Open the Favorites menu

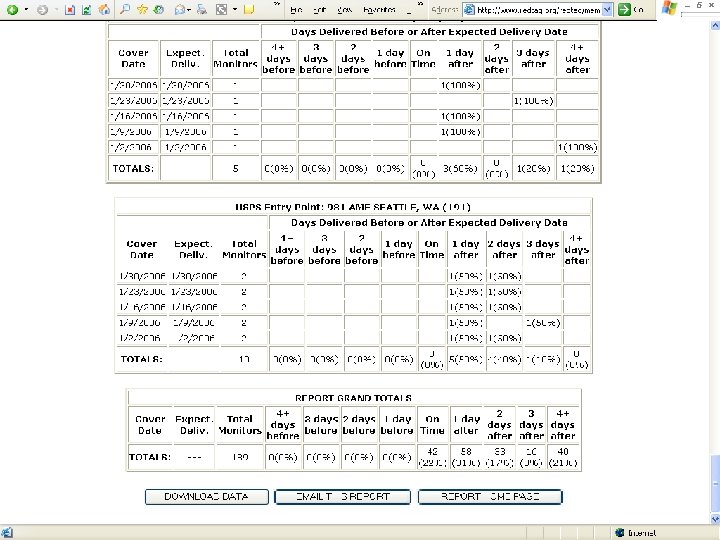[x=379, y=10]
